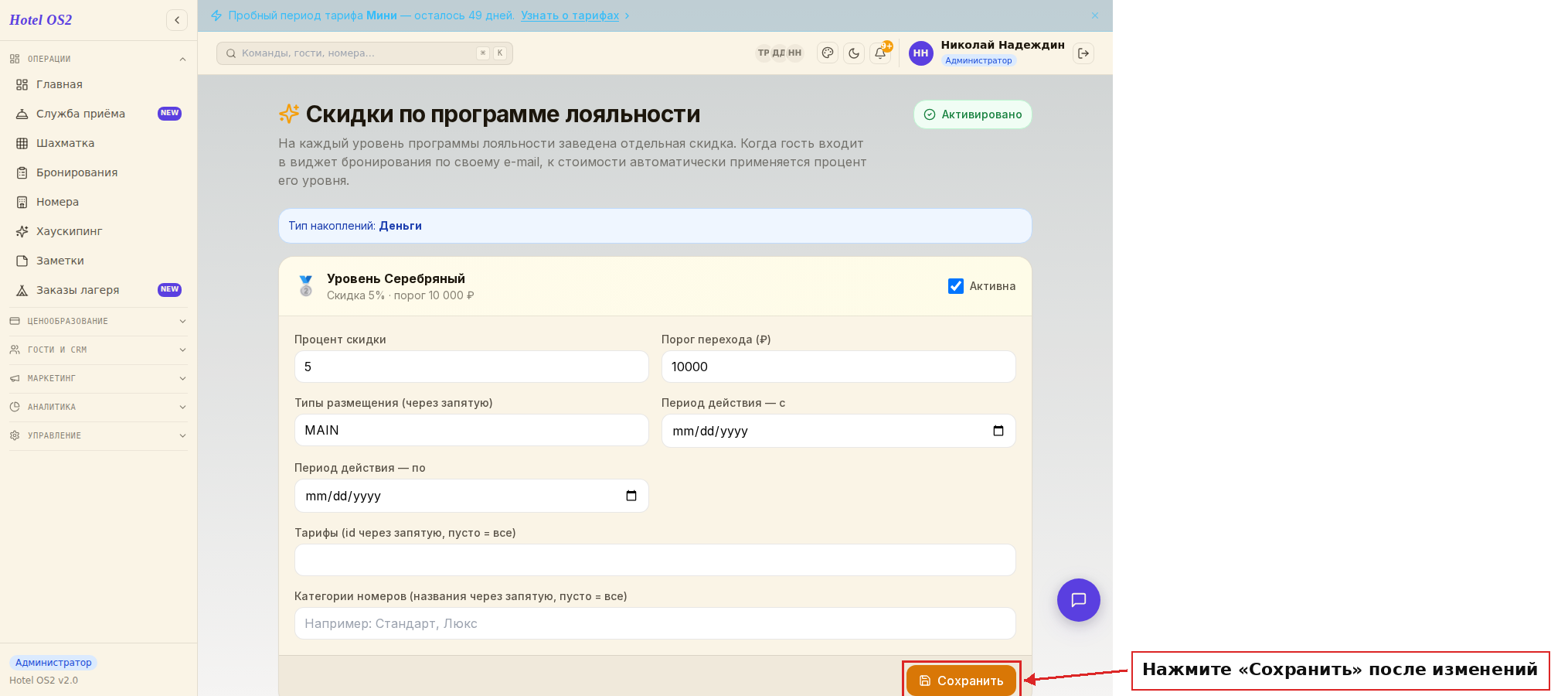1568x696 pixels.
Task: Focus the command search field
Action: tap(365, 53)
